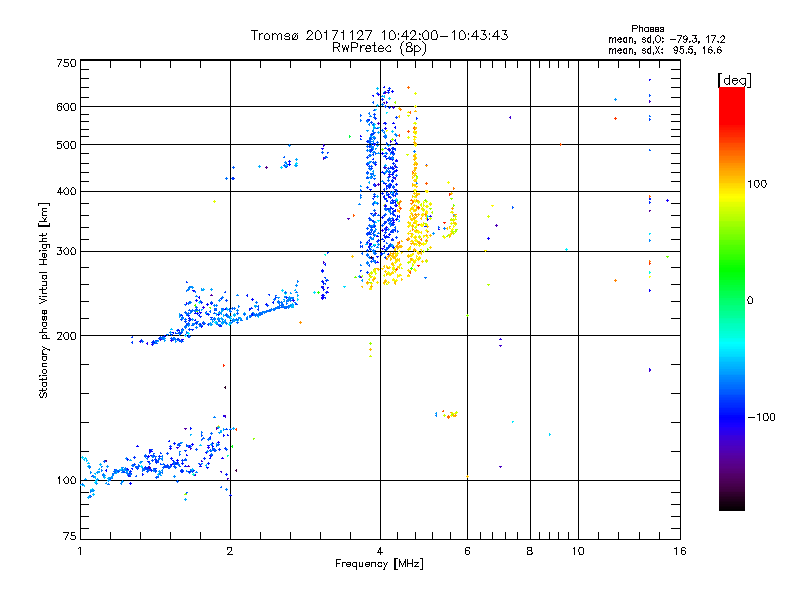The image size is (800, 600).
Task: Click the colorbar label "100"
Action: (757, 184)
